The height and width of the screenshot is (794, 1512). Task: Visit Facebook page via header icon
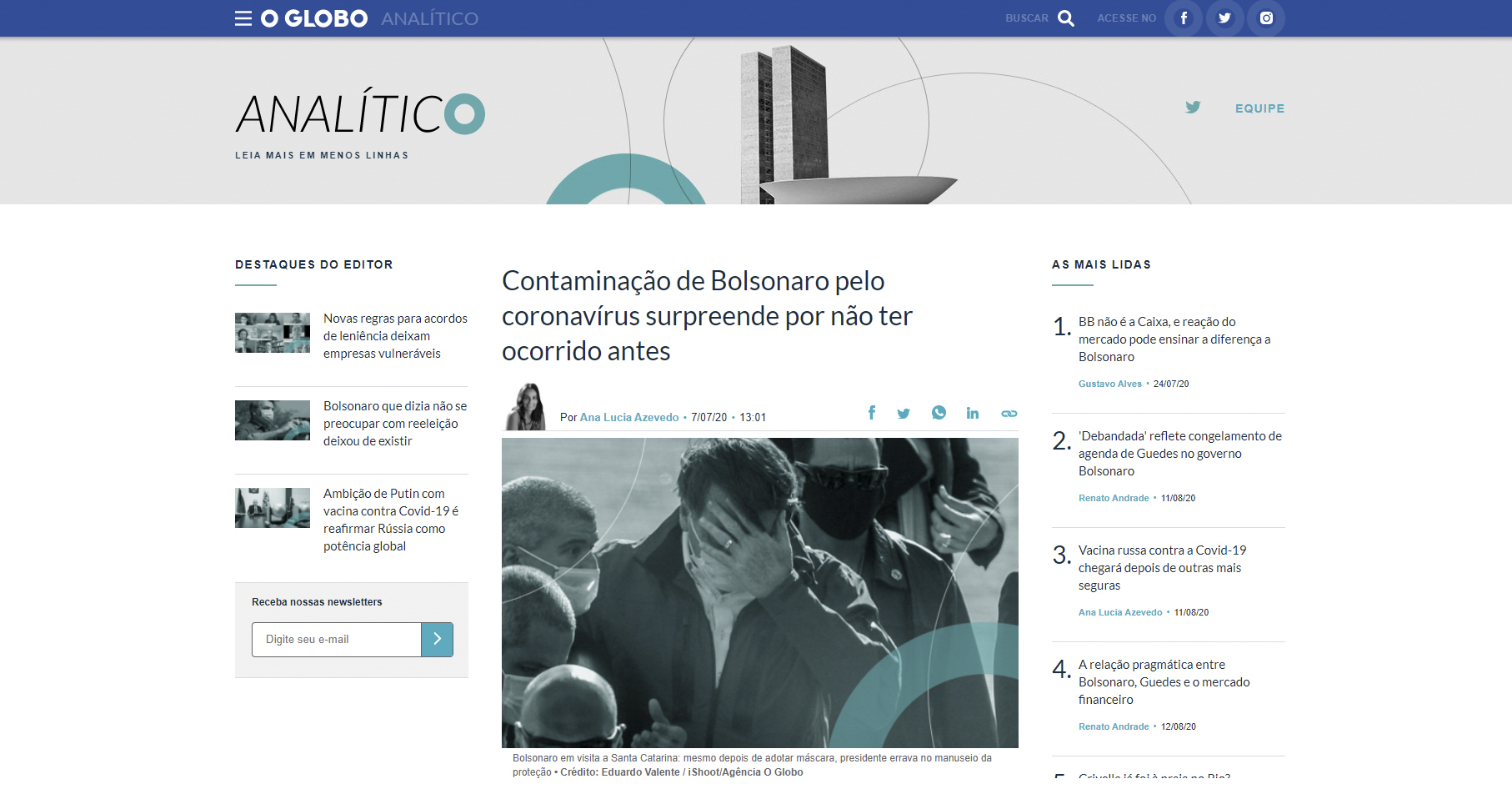pos(1184,18)
